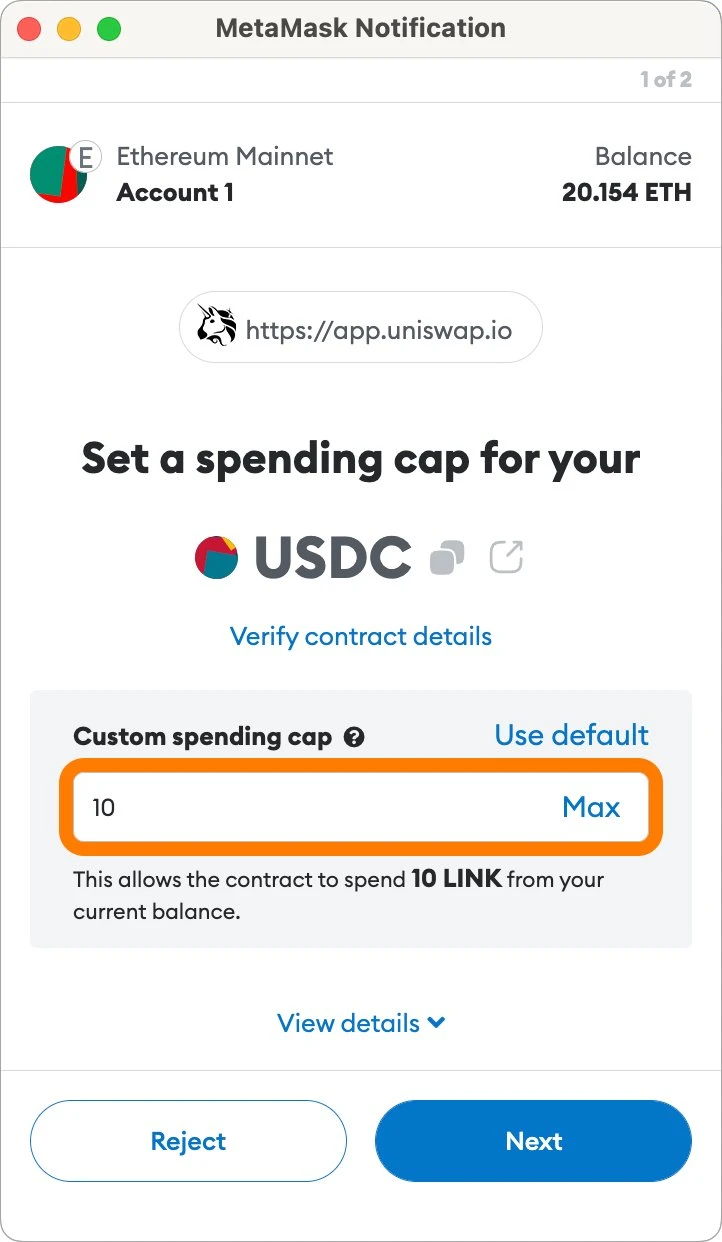Focus the custom spending cap input field
The image size is (722, 1242).
click(x=361, y=807)
